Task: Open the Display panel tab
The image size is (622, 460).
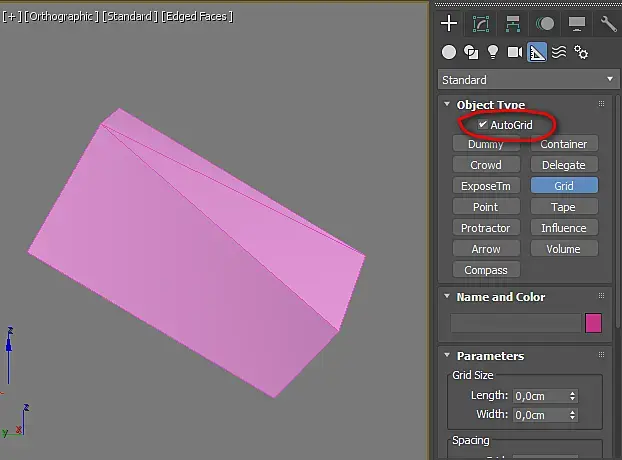Action: pos(577,23)
